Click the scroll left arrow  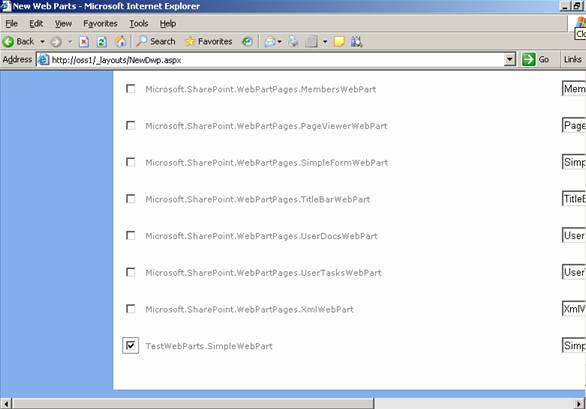(x=6, y=404)
